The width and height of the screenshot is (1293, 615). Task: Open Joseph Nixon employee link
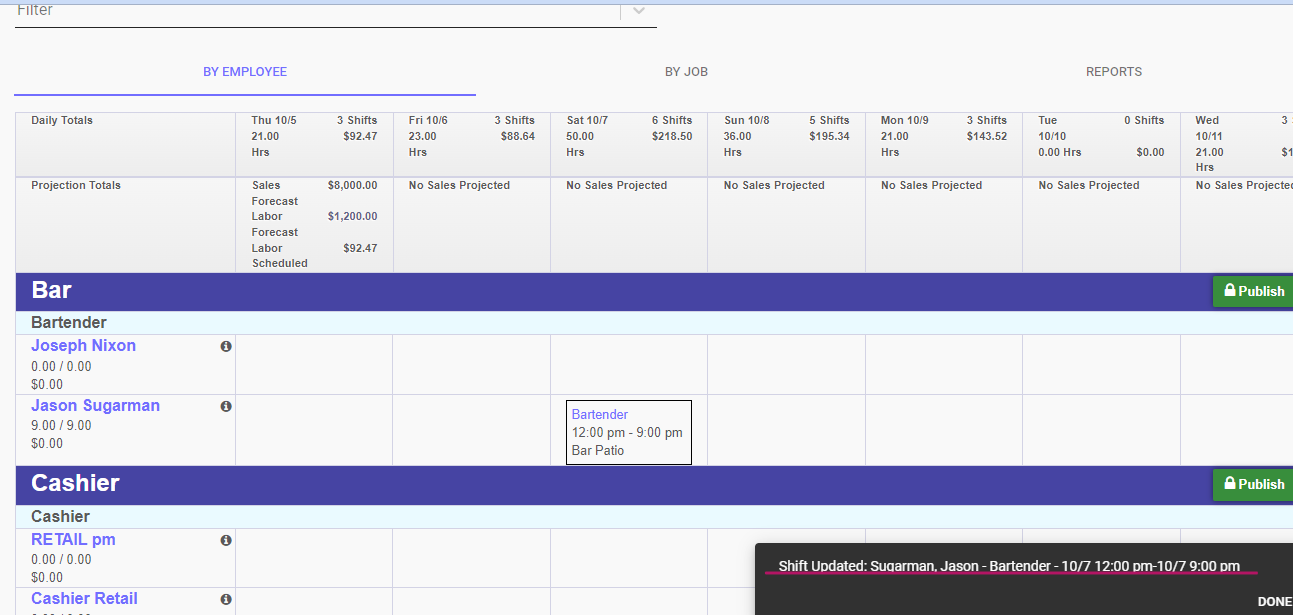[x=83, y=346]
